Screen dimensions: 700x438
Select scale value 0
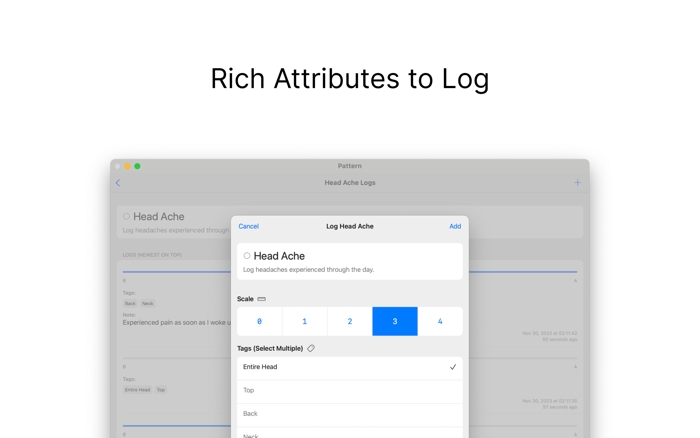point(259,321)
